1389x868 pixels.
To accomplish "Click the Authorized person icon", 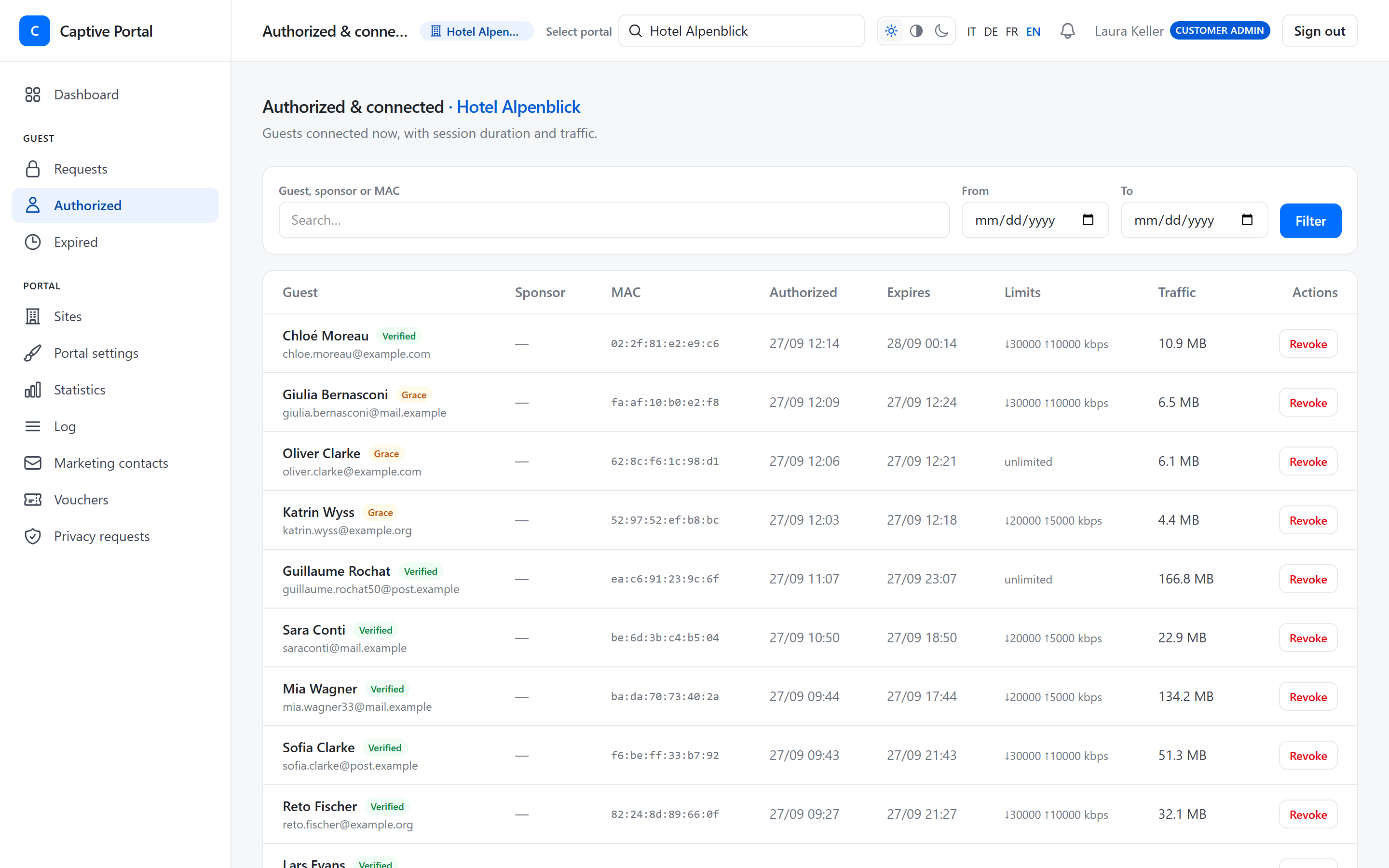I will [33, 205].
